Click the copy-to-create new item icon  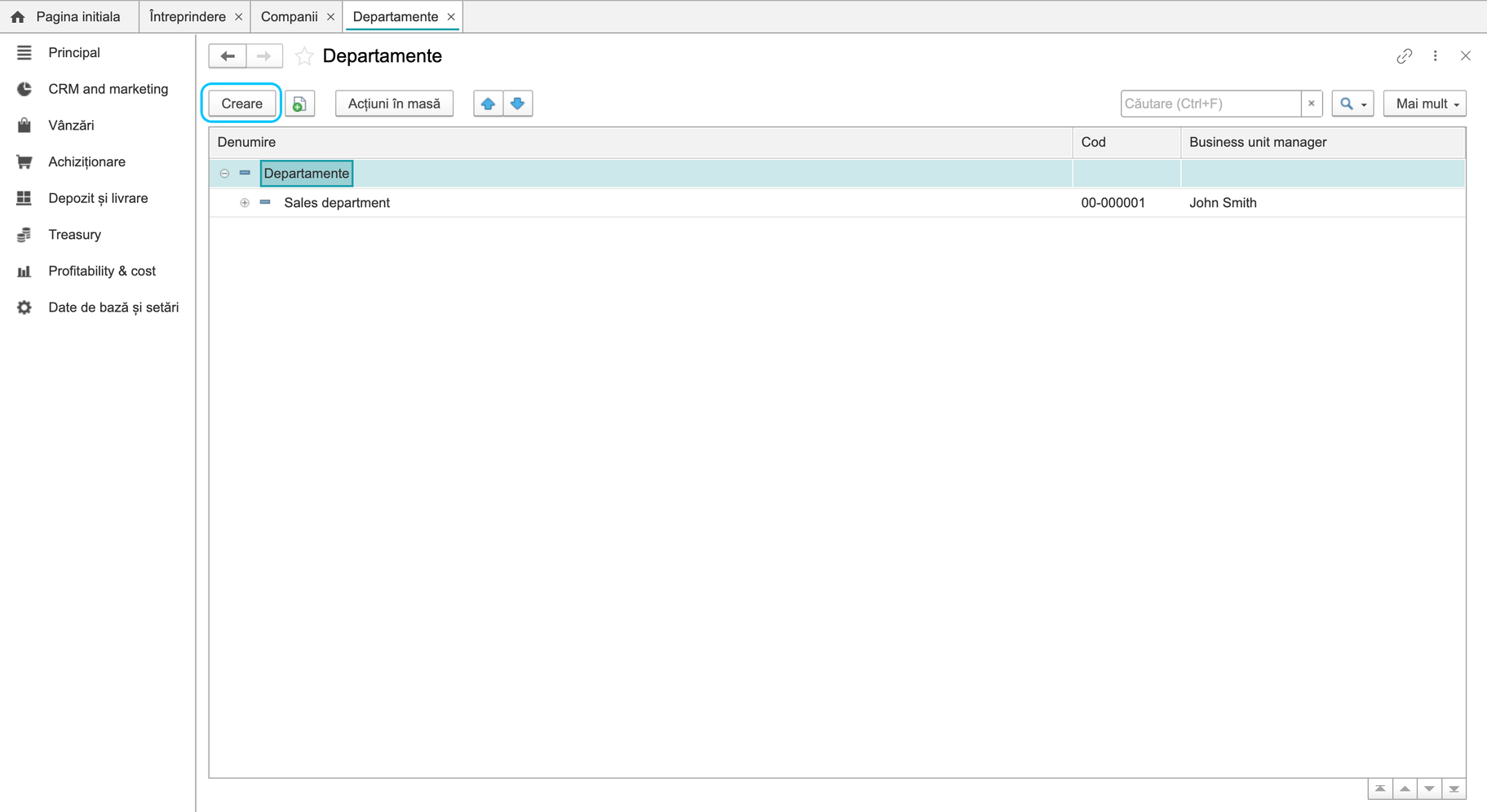(299, 104)
